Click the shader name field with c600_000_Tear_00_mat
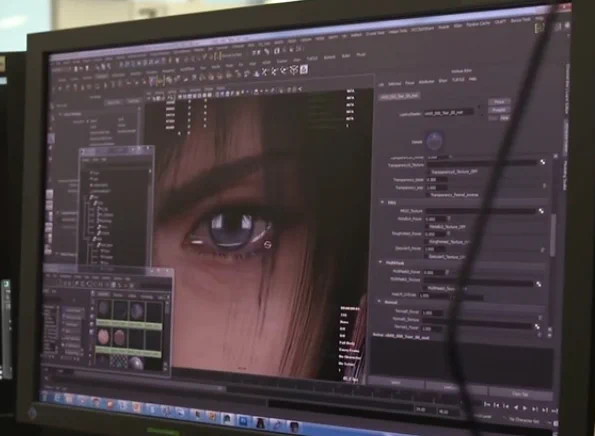The width and height of the screenshot is (595, 436). click(448, 112)
